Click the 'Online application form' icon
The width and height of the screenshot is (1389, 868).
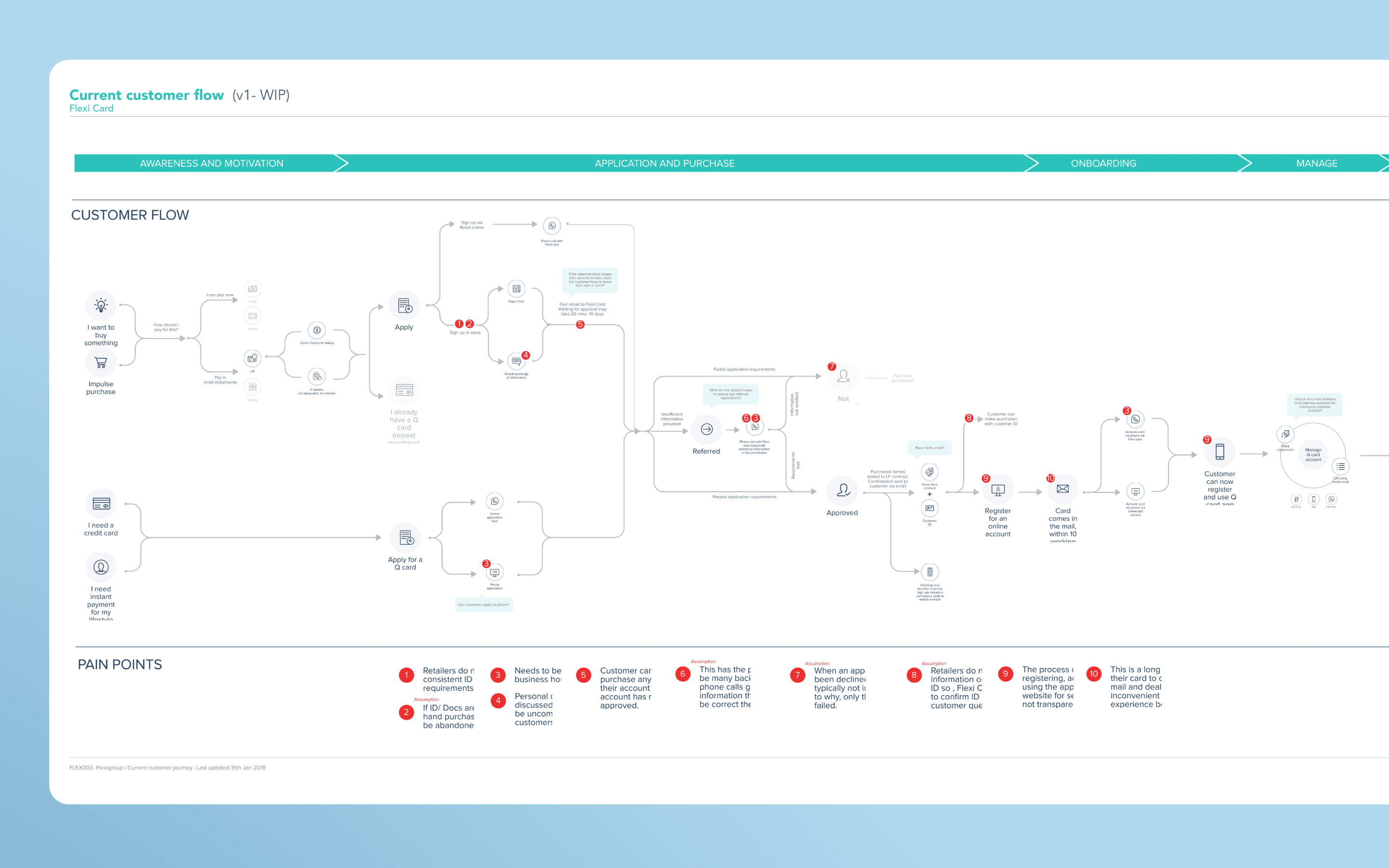coord(495,501)
